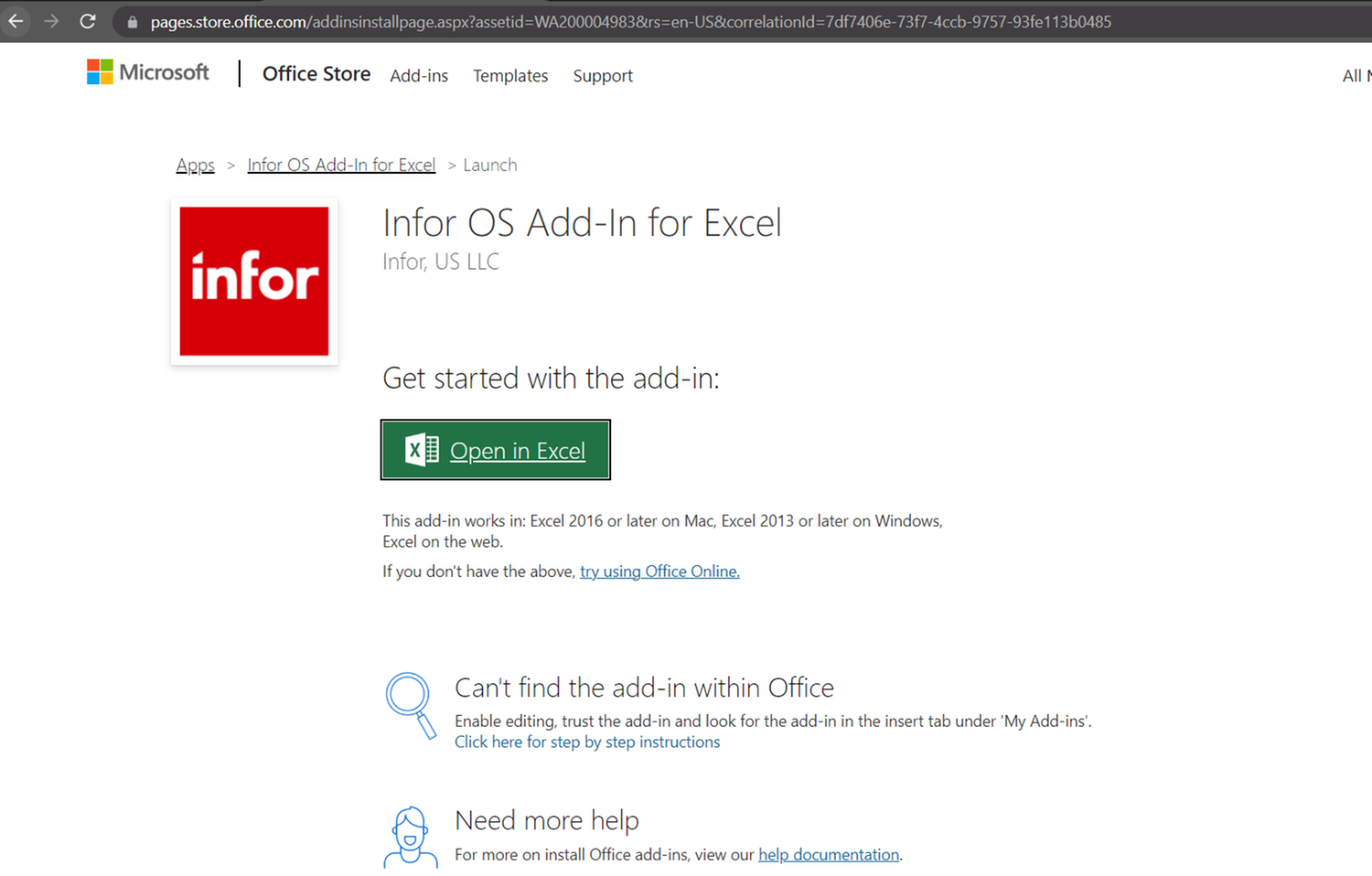Click the infor logo image
Image resolution: width=1372 pixels, height=876 pixels.
[254, 281]
